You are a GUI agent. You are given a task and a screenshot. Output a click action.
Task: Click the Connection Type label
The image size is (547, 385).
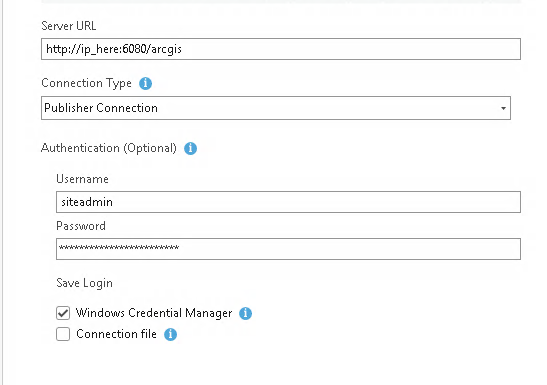pyautogui.click(x=87, y=83)
